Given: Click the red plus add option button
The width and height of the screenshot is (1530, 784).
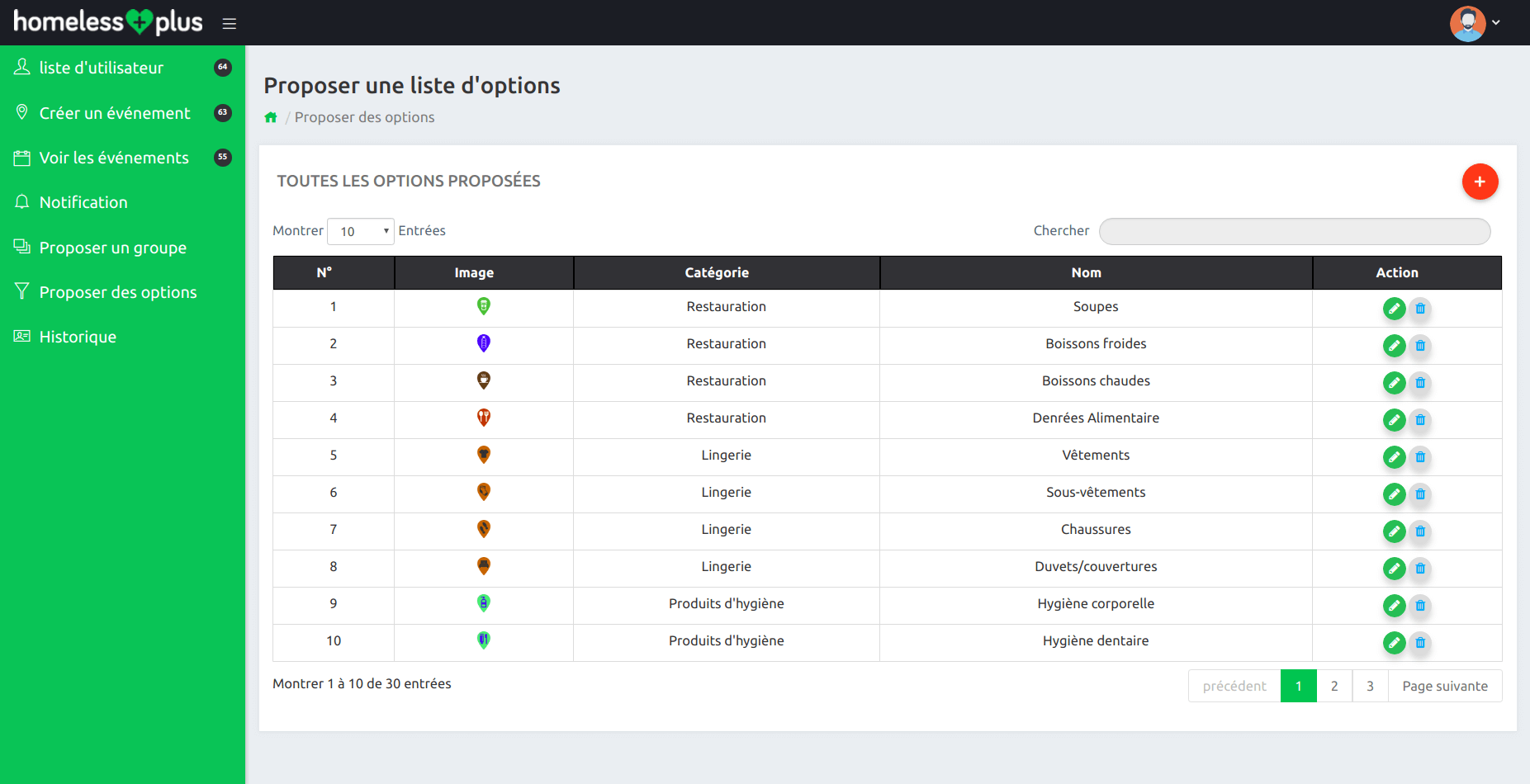Looking at the screenshot, I should coord(1480,182).
